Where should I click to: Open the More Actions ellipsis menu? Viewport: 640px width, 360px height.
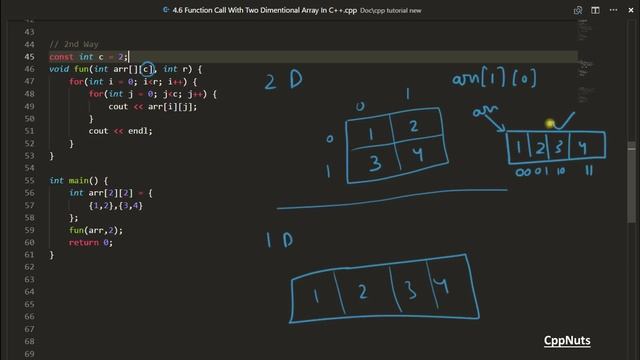pyautogui.click(x=613, y=10)
